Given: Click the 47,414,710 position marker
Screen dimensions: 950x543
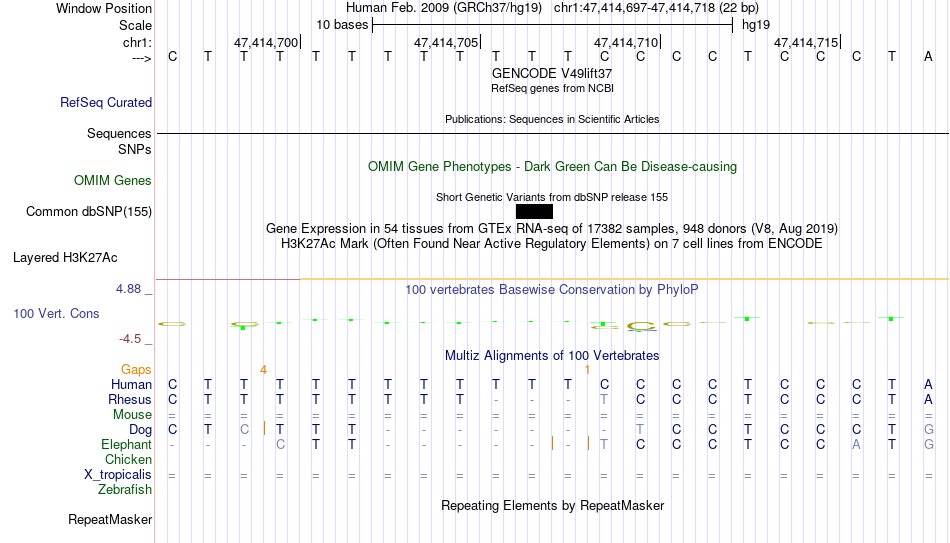Looking at the screenshot, I should coord(626,42).
